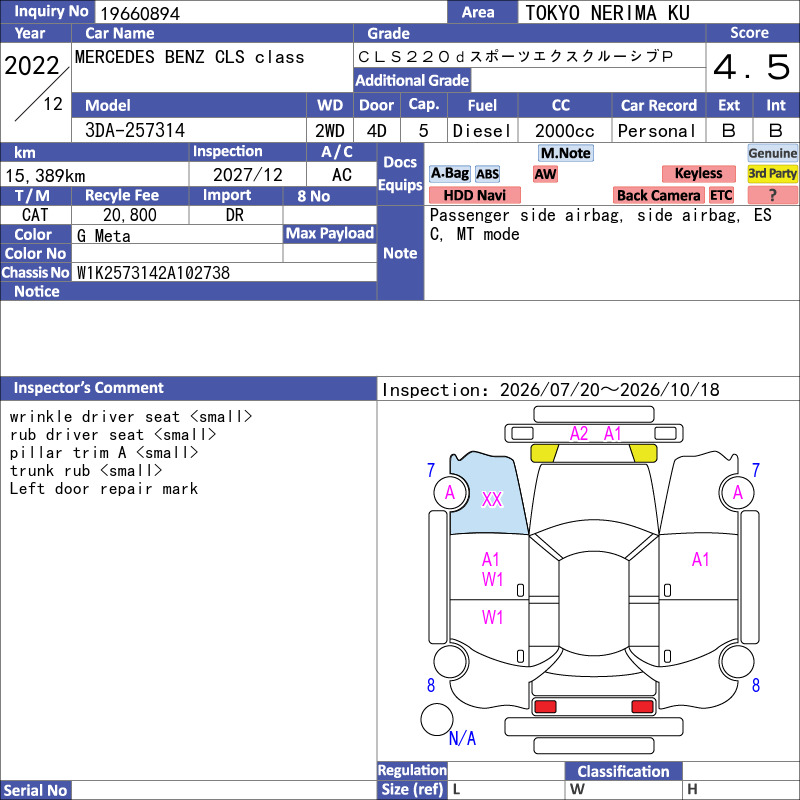The height and width of the screenshot is (800, 800).
Task: Click inspection date 2027/12
Action: click(x=247, y=175)
